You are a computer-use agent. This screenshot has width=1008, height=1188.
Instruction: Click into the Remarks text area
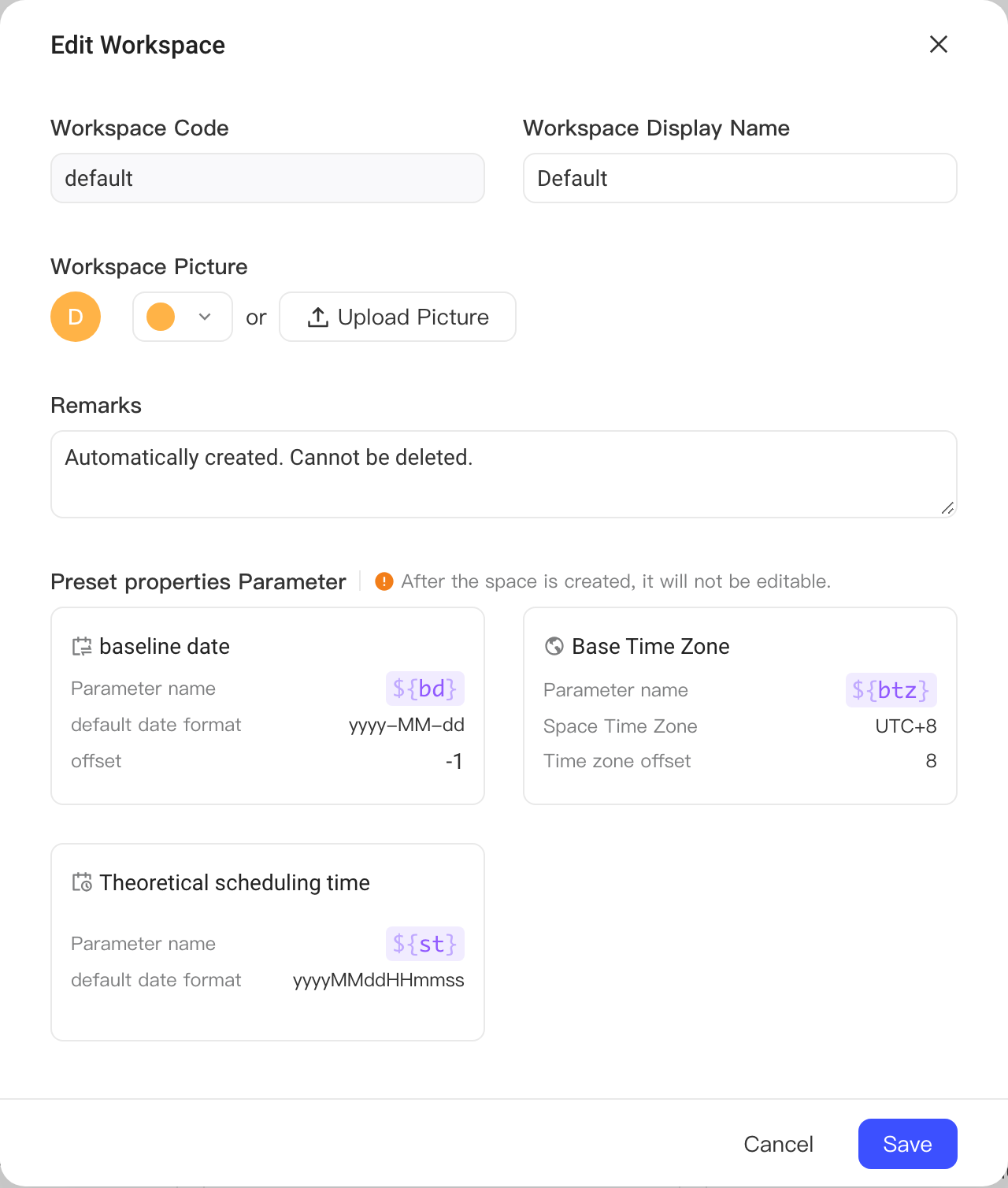tap(504, 474)
